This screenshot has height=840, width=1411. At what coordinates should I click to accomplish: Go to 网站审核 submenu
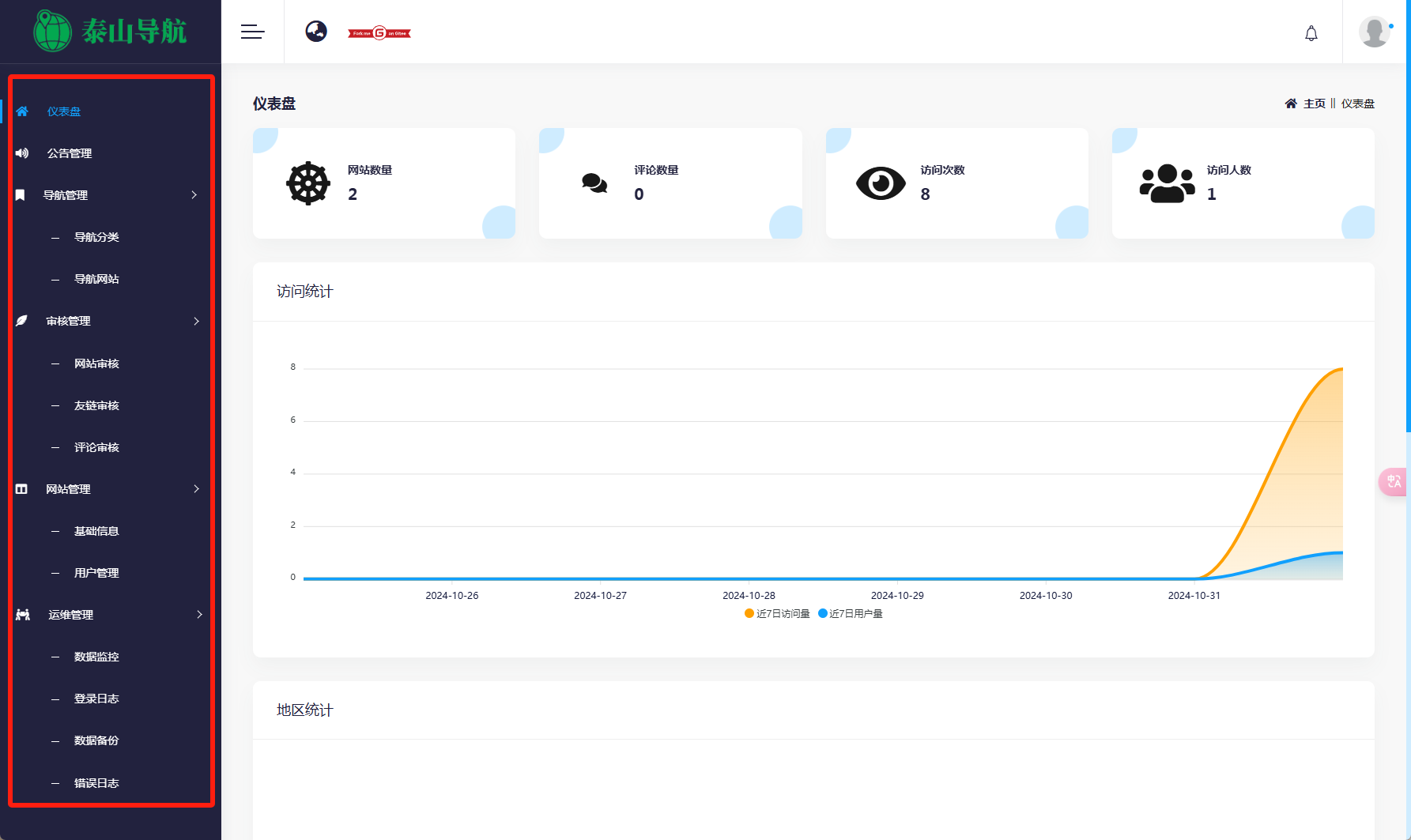pyautogui.click(x=96, y=363)
